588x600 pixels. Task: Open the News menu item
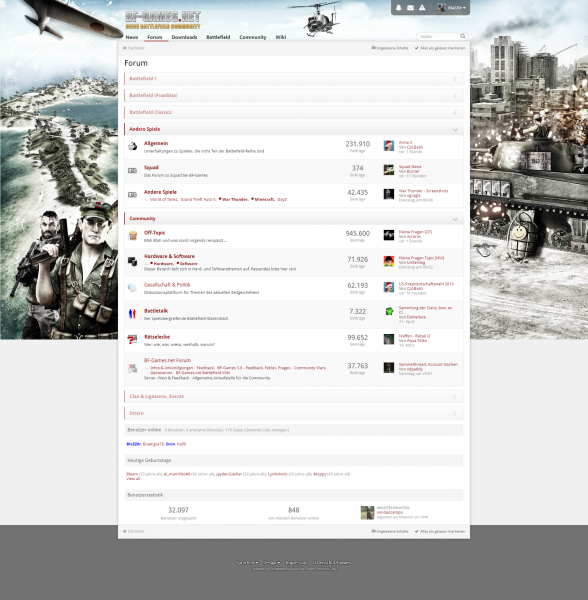(x=132, y=37)
